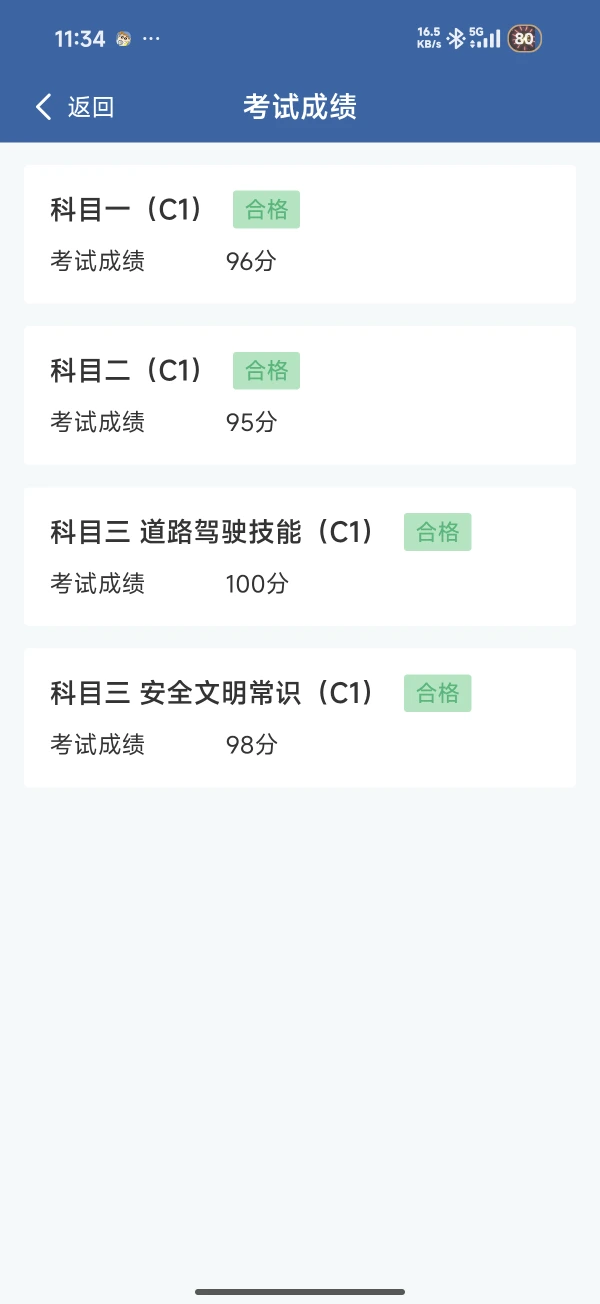600x1304 pixels.
Task: Tap the small avatar notification icon
Action: [x=124, y=39]
